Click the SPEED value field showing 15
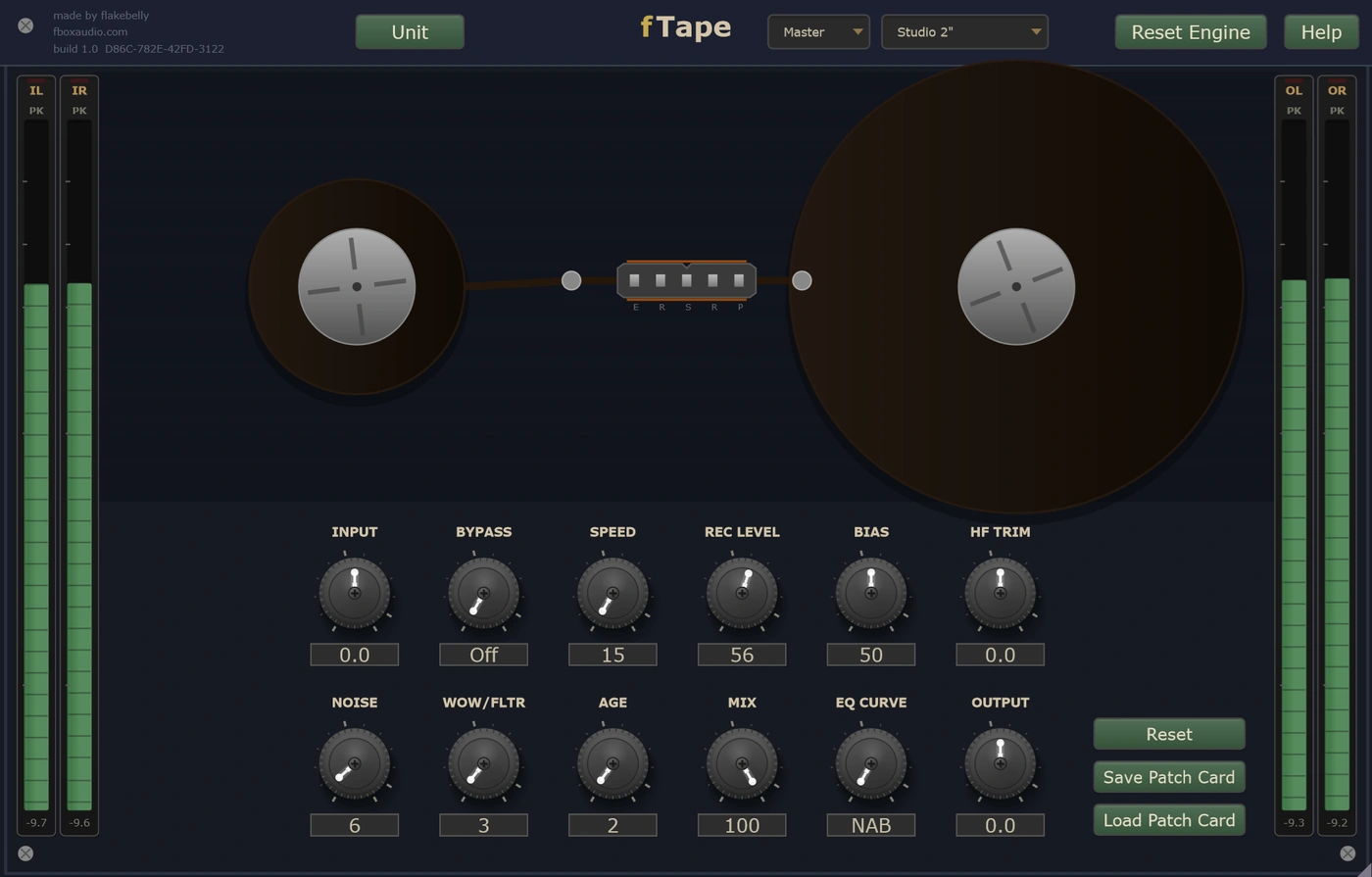 [x=612, y=655]
